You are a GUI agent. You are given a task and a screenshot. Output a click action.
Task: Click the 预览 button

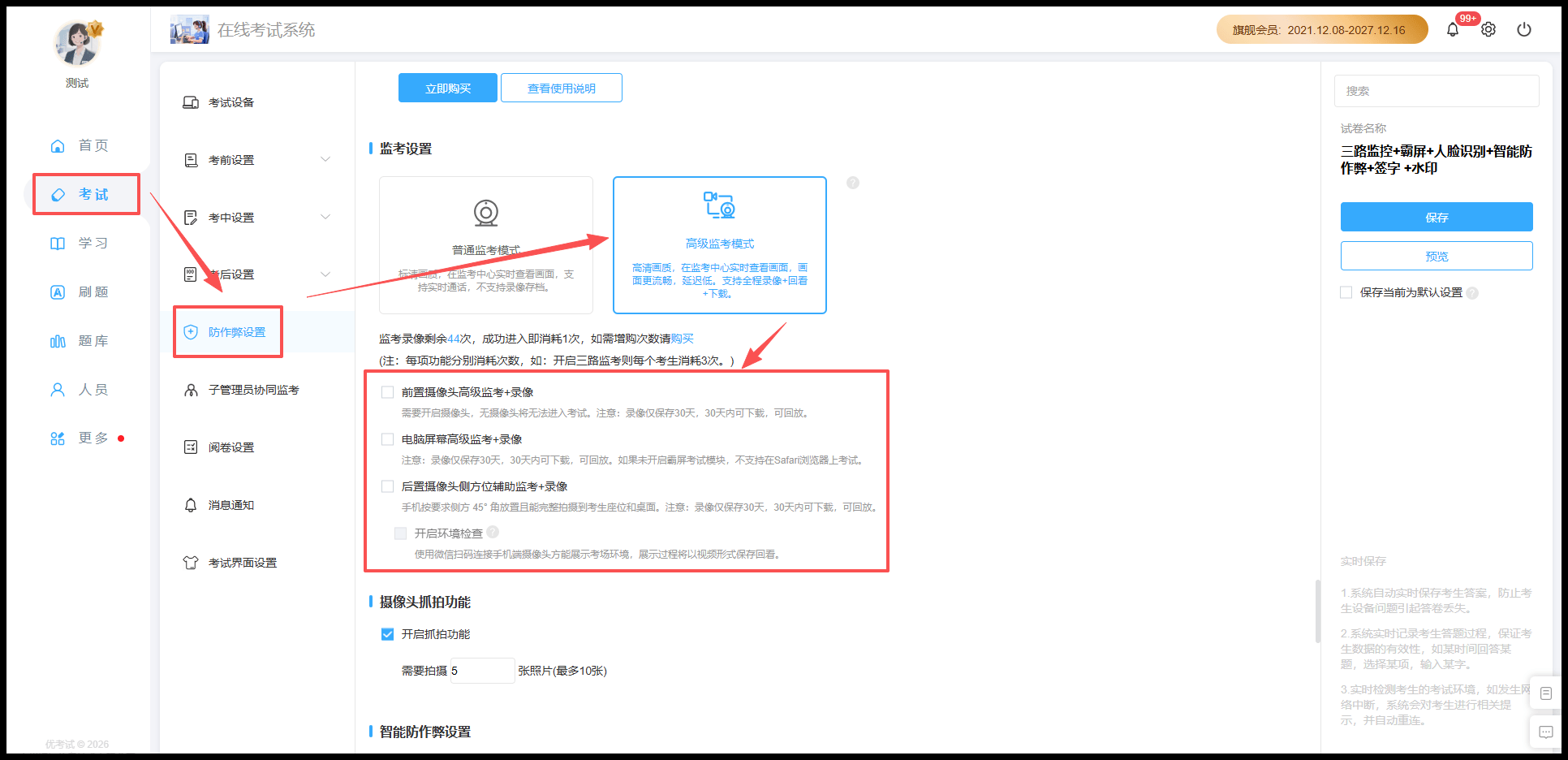click(x=1437, y=256)
